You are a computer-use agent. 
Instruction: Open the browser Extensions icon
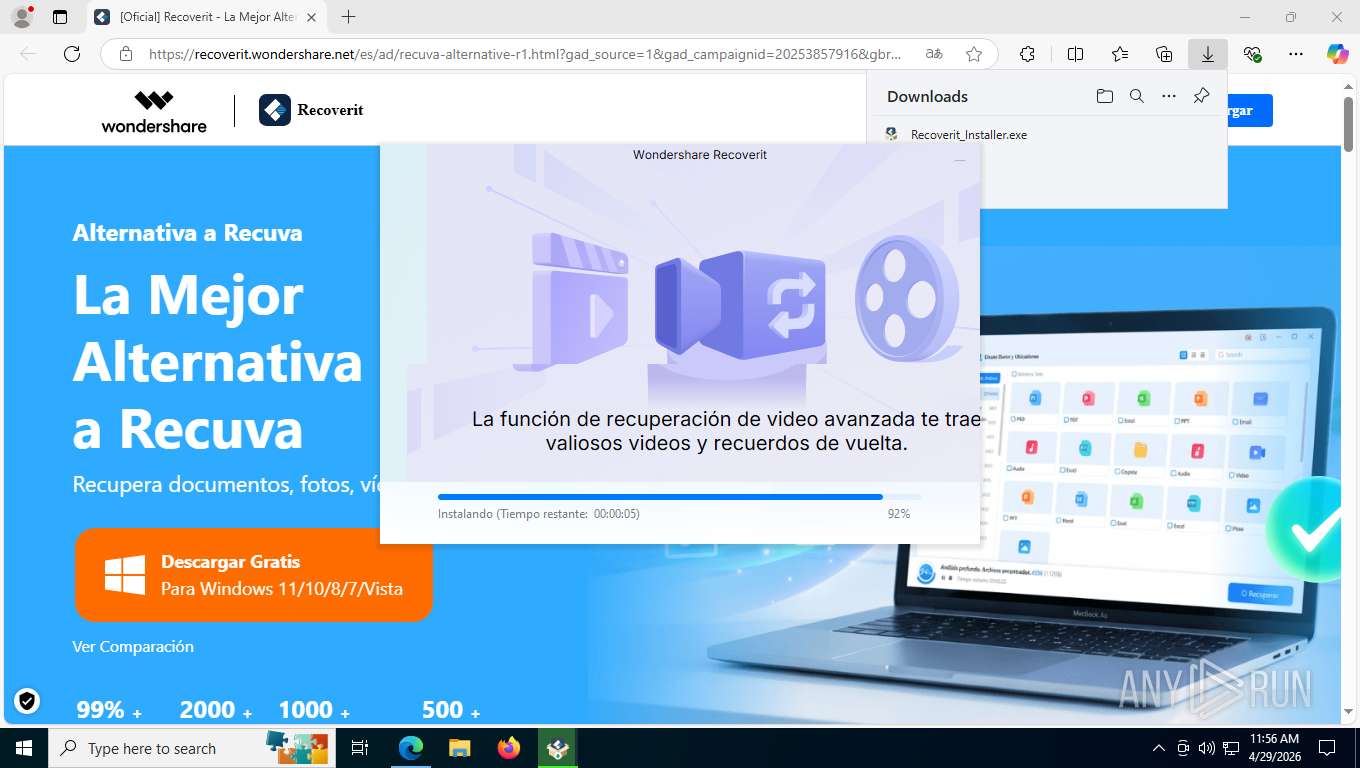(1027, 54)
